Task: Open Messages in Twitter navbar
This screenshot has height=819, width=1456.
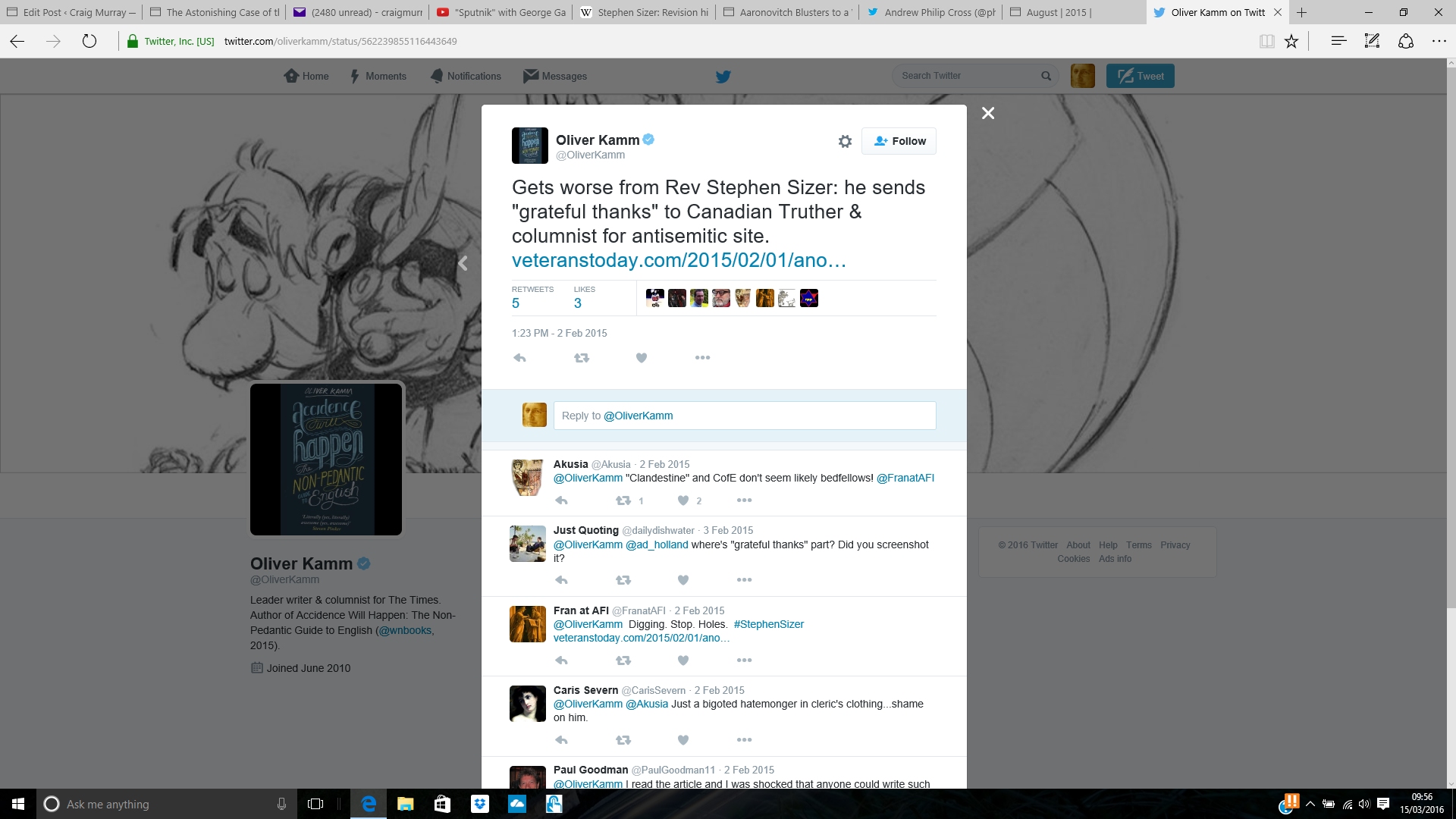Action: 555,76
